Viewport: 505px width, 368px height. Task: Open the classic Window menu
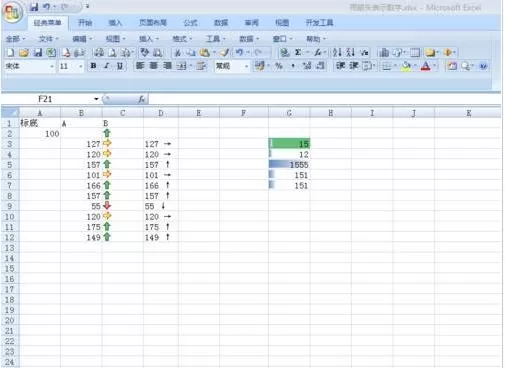(x=282, y=39)
